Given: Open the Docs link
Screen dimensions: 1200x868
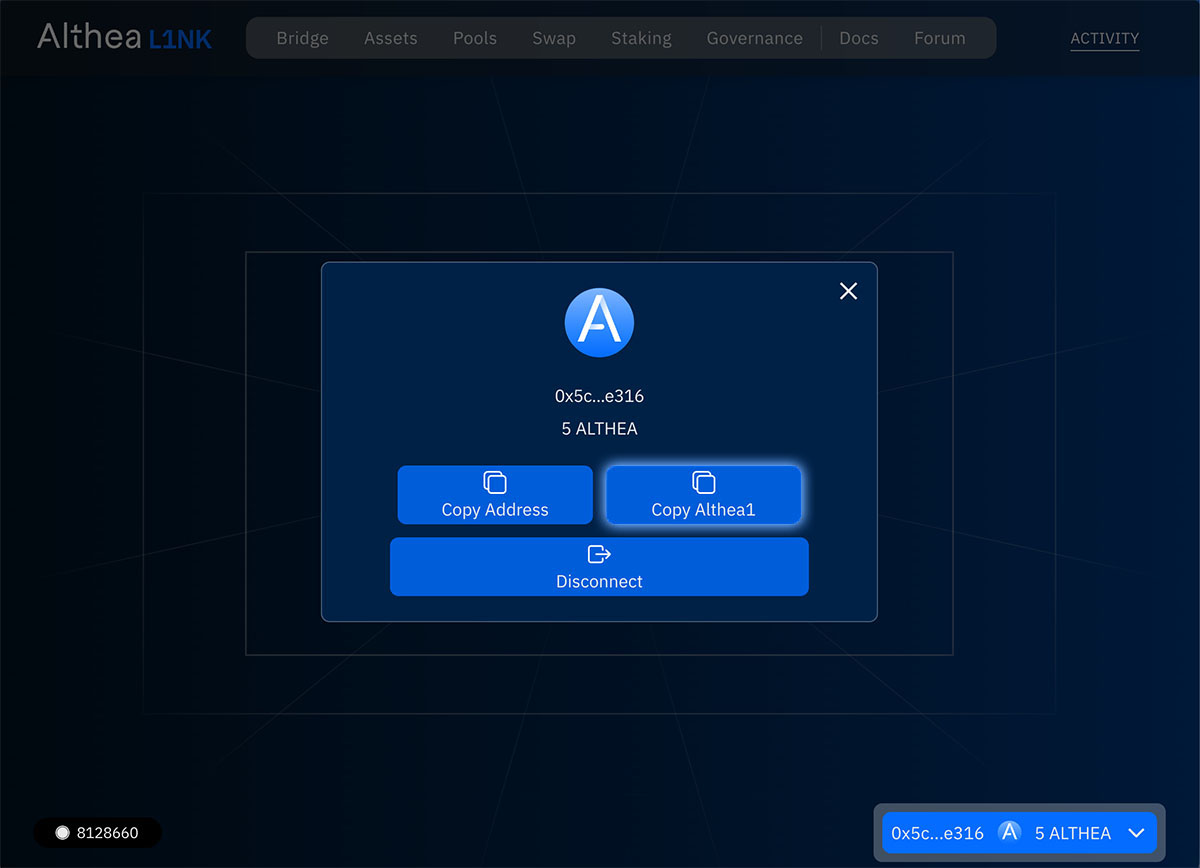Looking at the screenshot, I should [x=858, y=38].
